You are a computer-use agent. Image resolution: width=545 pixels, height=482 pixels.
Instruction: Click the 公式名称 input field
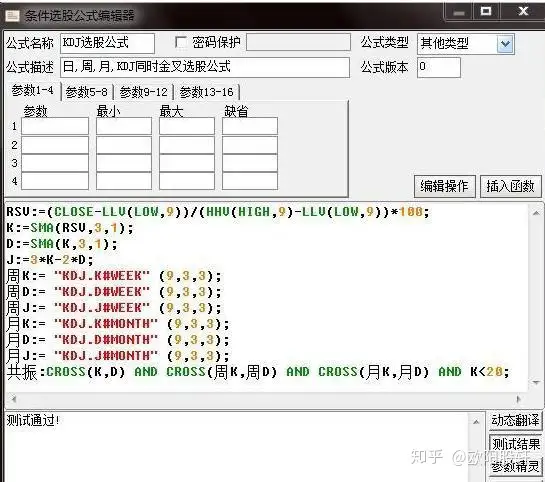[107, 43]
